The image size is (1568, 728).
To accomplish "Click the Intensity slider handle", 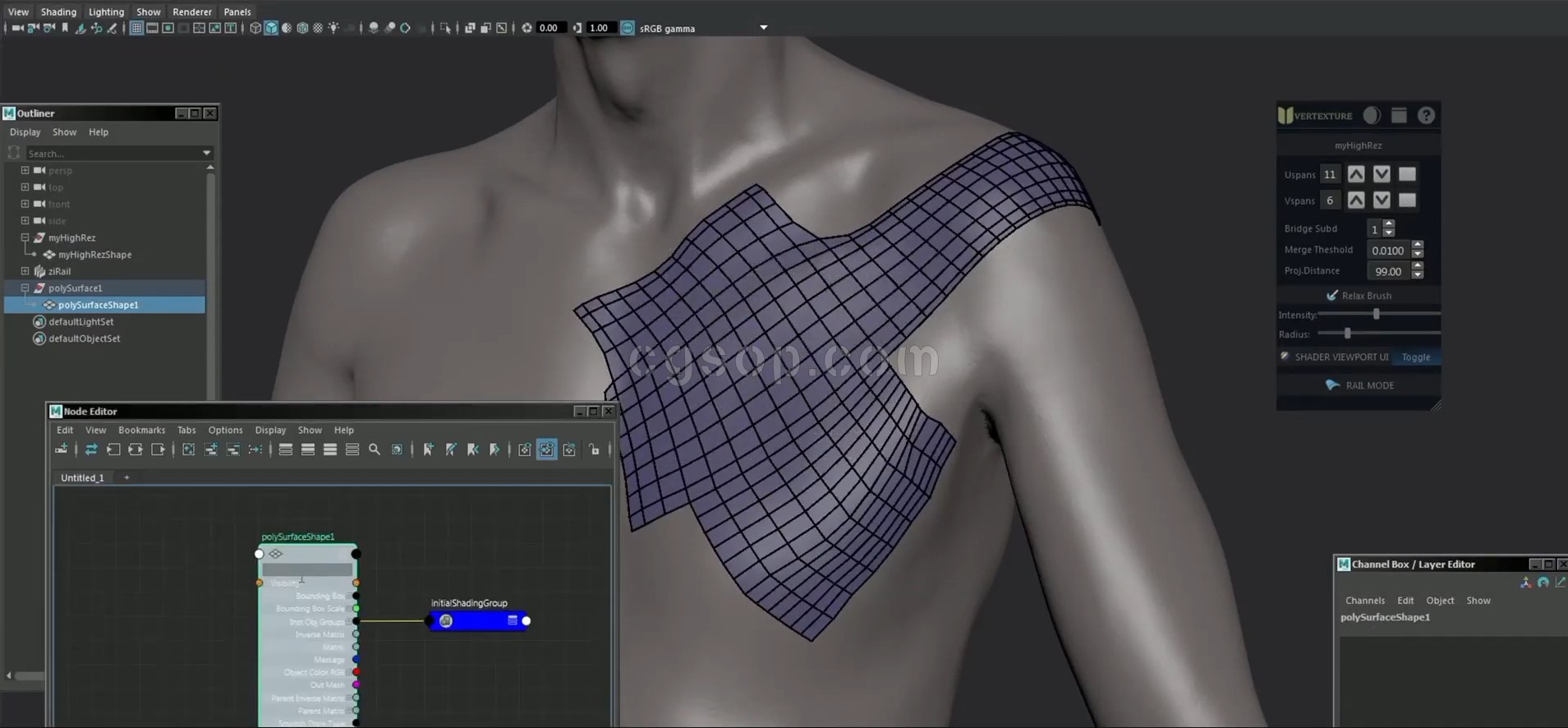I will (x=1376, y=315).
